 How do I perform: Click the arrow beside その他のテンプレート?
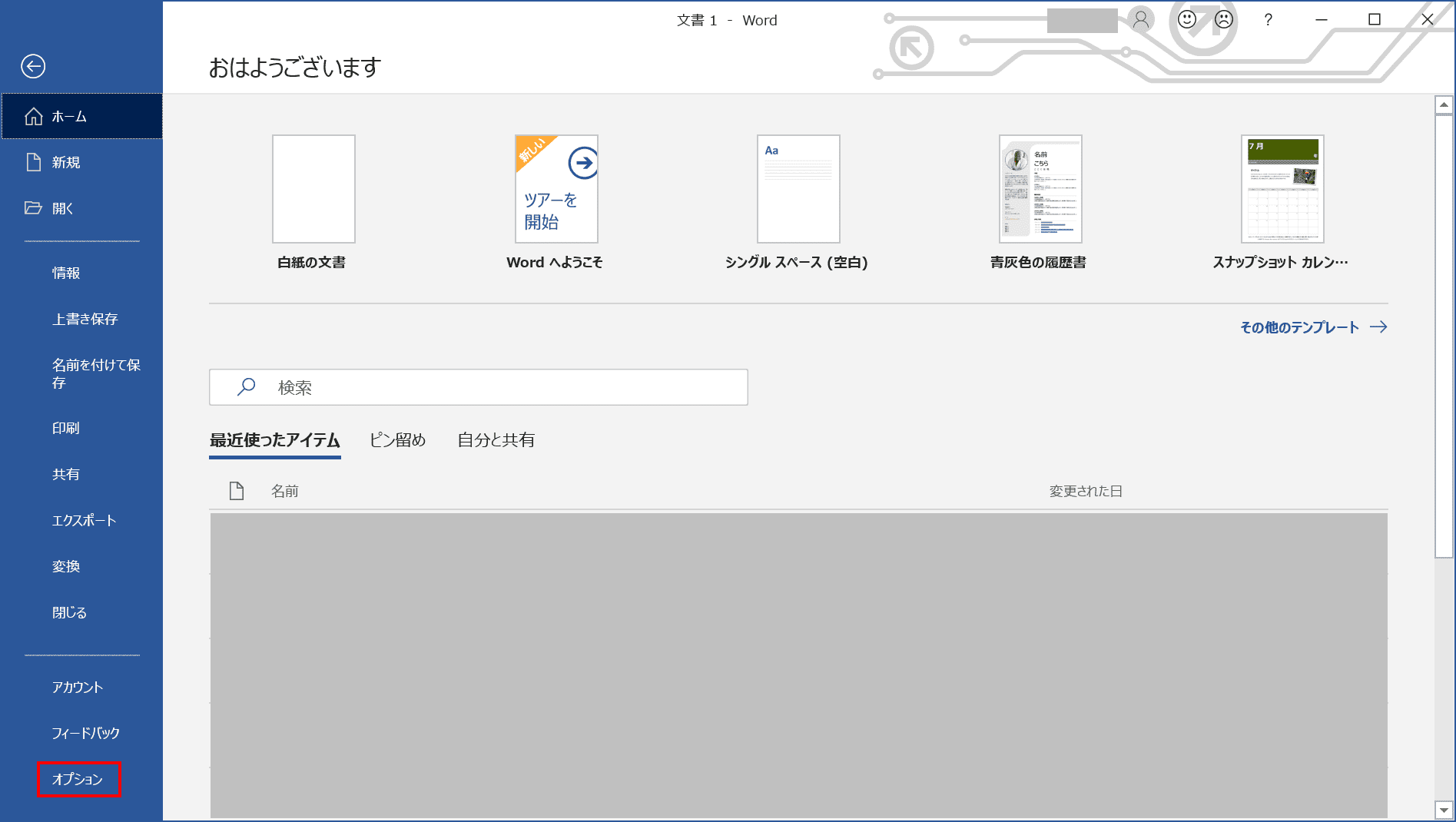click(x=1378, y=327)
